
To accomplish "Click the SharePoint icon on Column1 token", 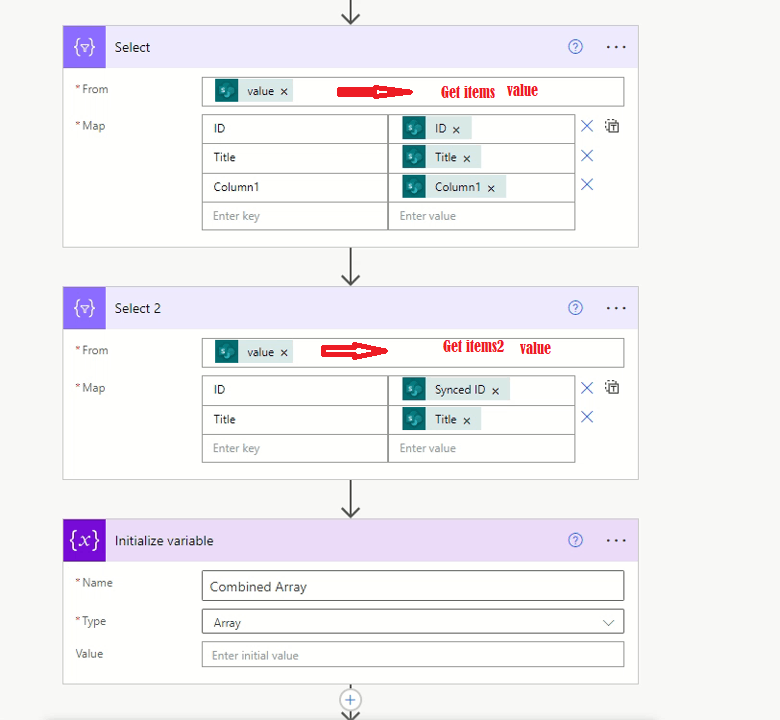I will tap(414, 187).
